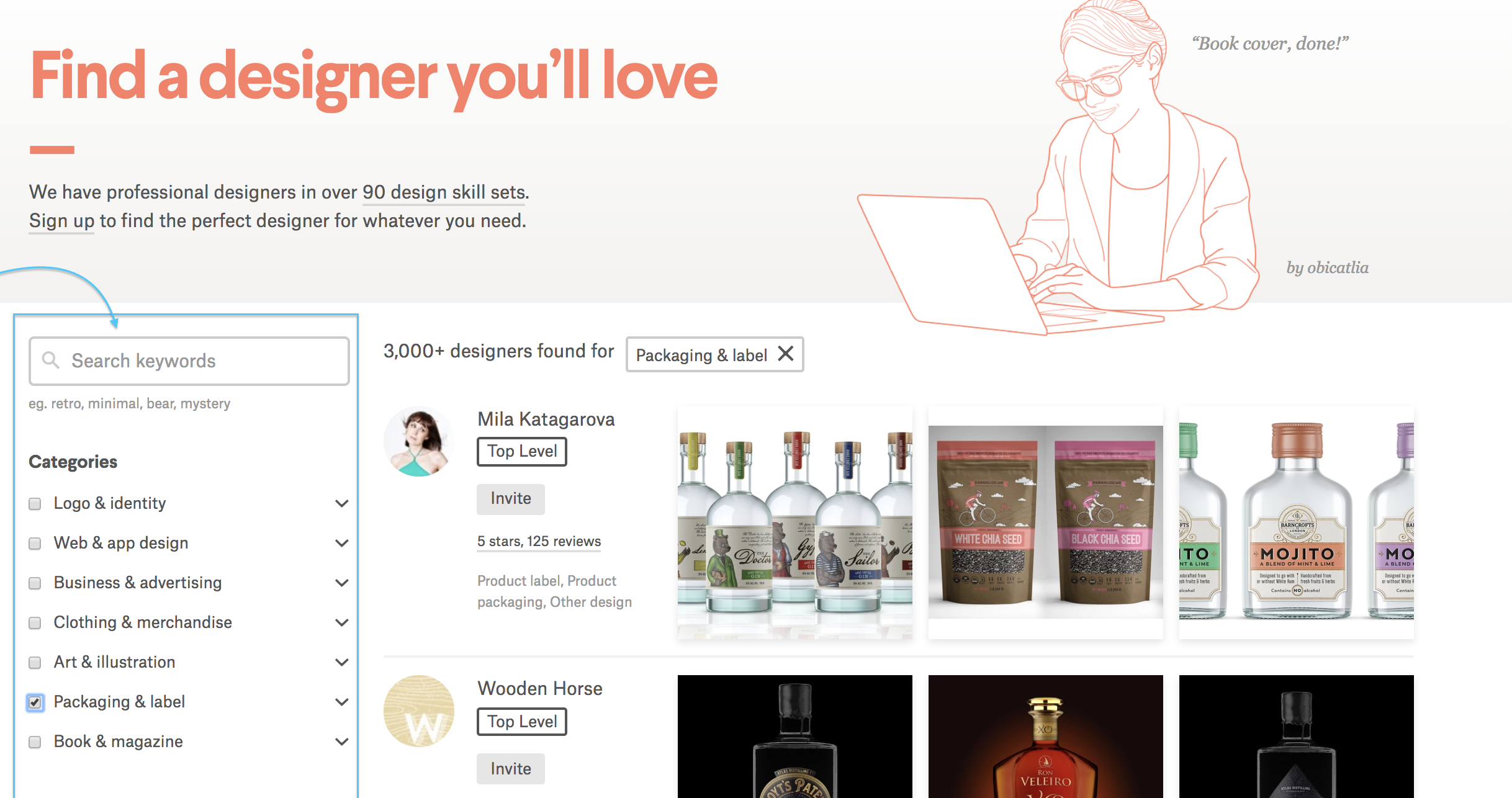
Task: Expand the Clothing & merchandise chevron
Action: pos(341,622)
